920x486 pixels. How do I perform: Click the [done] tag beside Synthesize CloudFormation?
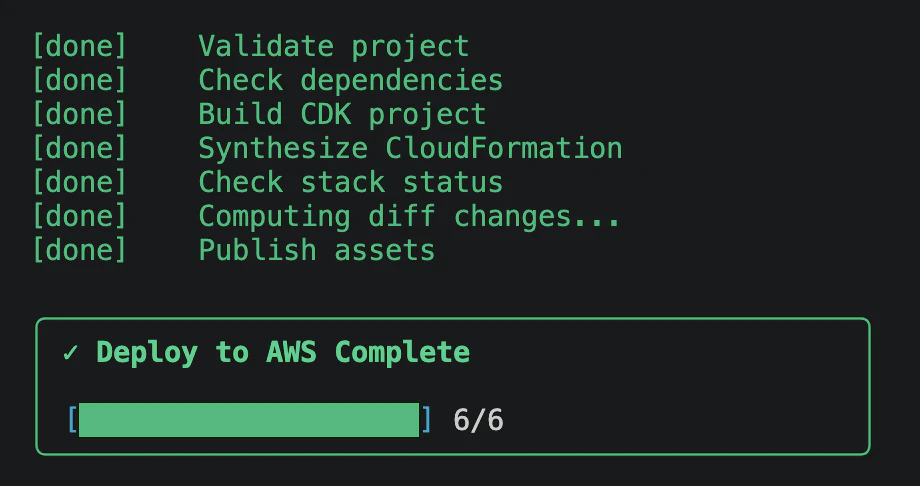[80, 148]
